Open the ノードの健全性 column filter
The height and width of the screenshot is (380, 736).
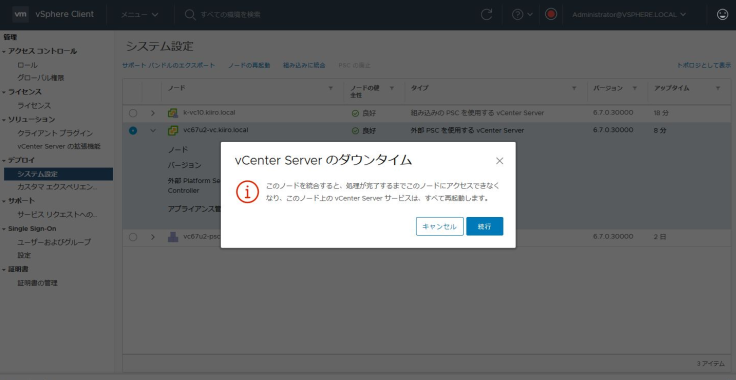point(392,88)
